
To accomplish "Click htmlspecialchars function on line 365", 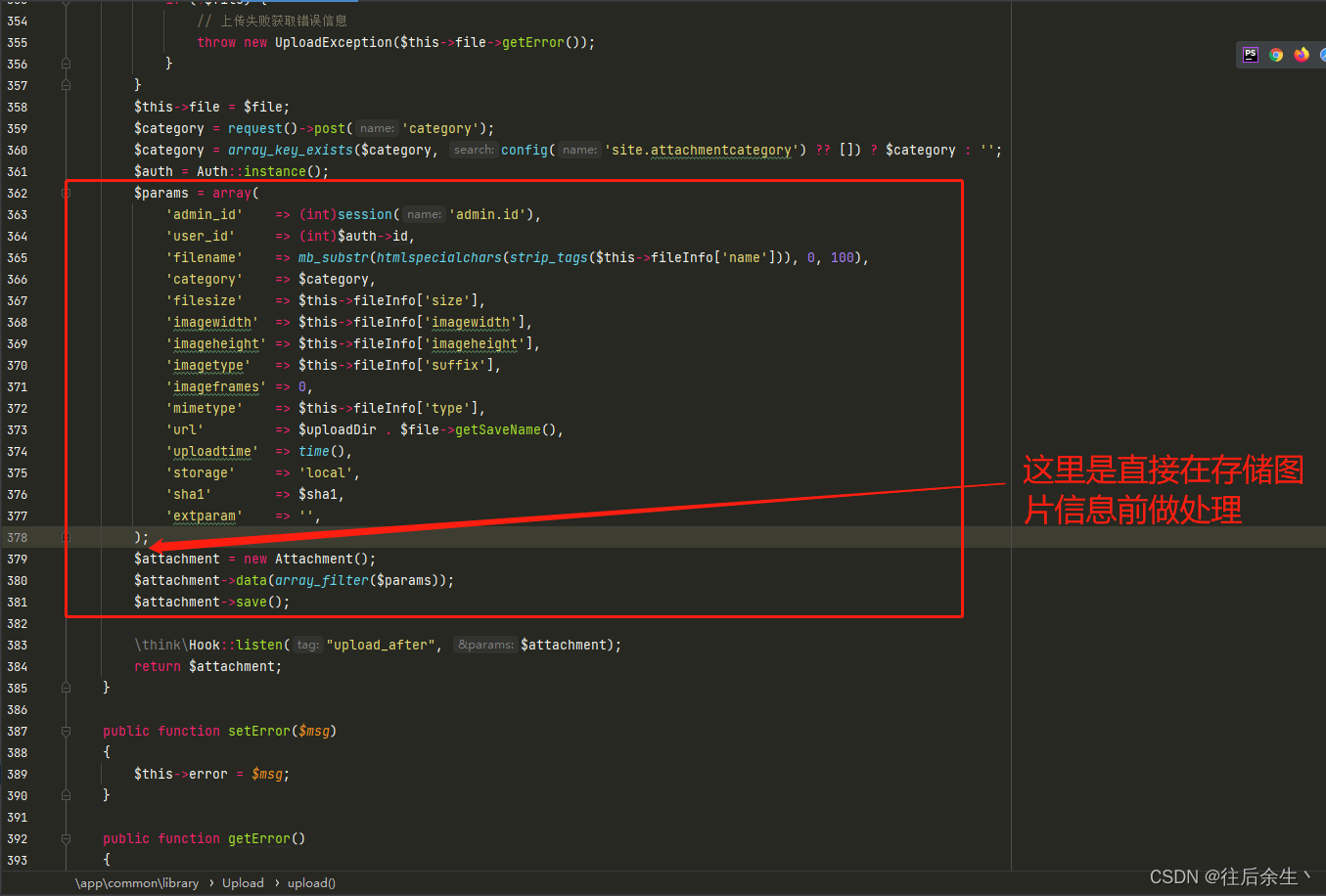I will [439, 257].
